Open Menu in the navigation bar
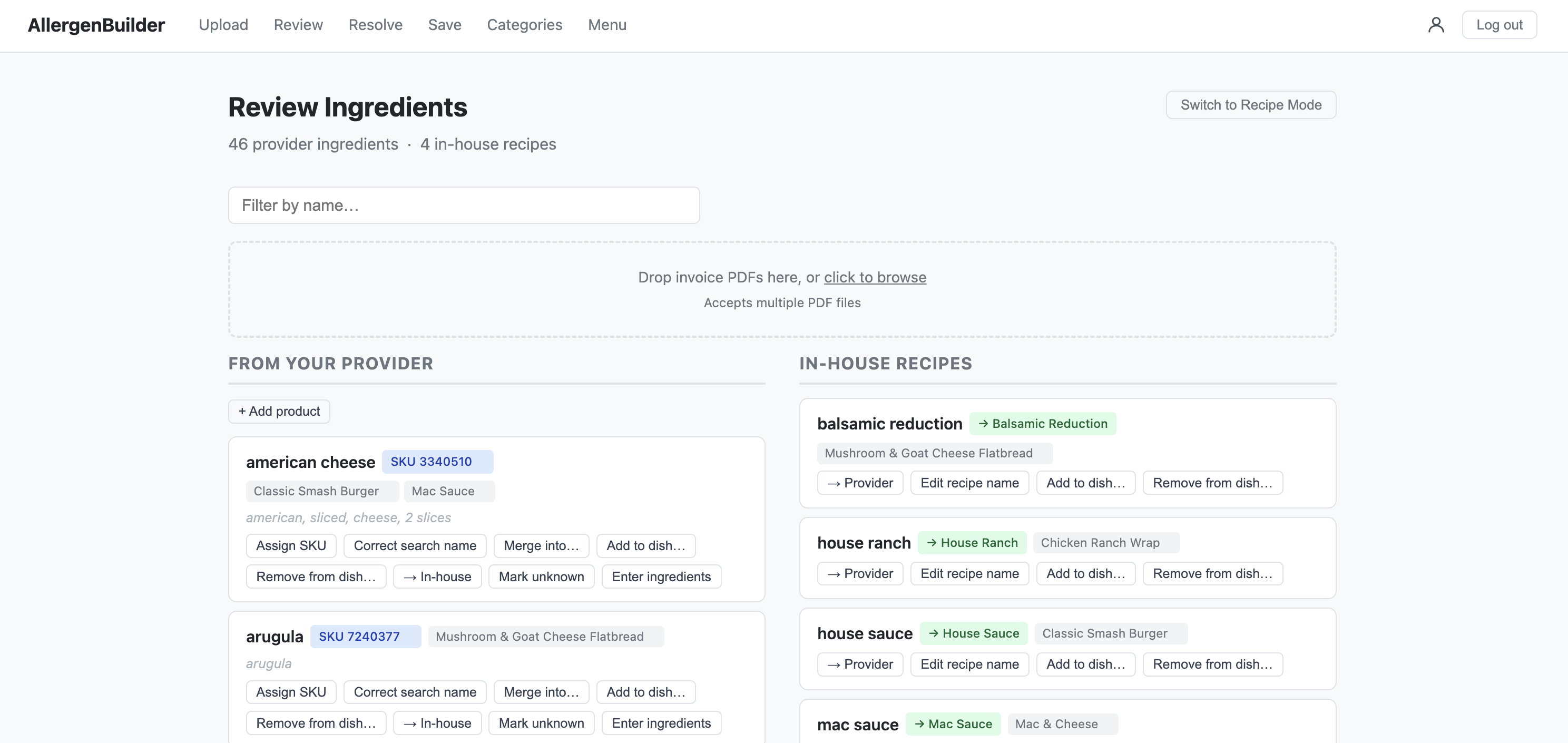1568x743 pixels. pyautogui.click(x=607, y=25)
